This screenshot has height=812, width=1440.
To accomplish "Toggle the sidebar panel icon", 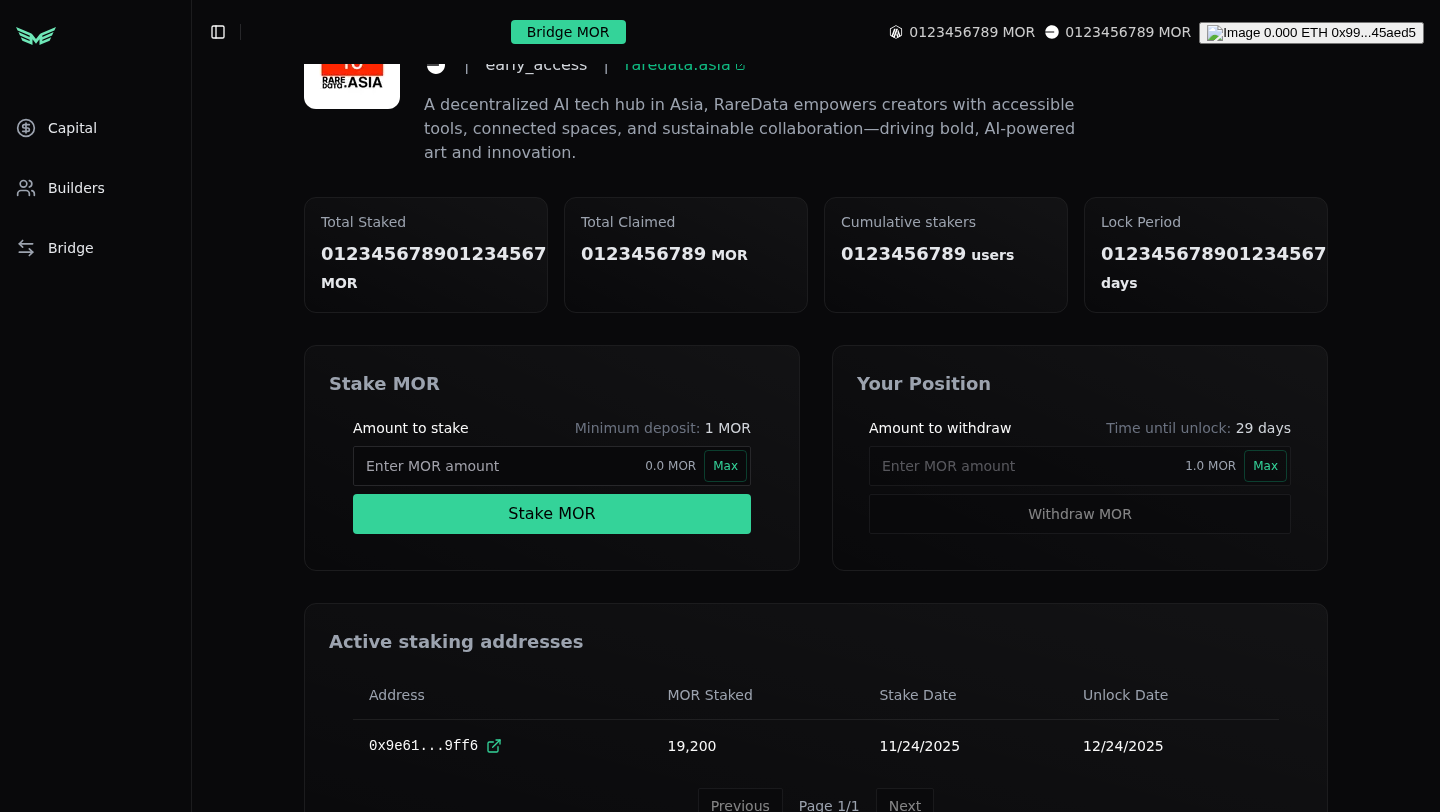I will tap(218, 32).
